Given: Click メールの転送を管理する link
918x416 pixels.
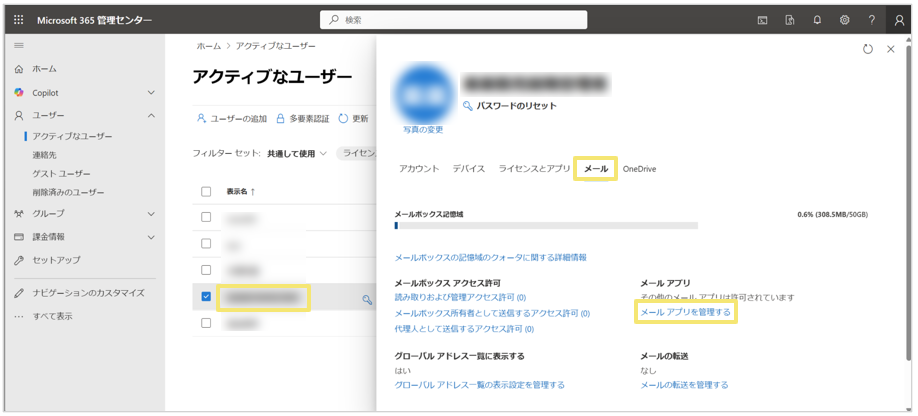Looking at the screenshot, I should point(684,385).
